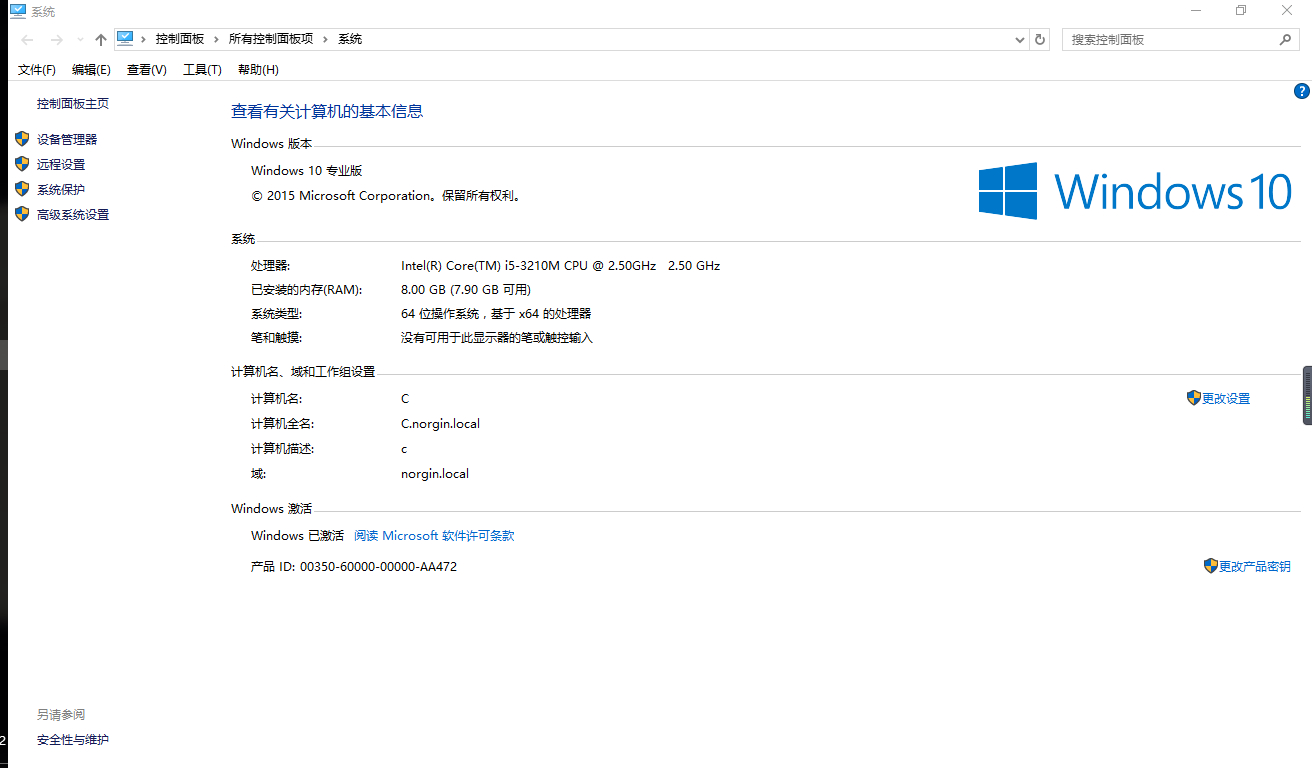
Task: Open 阅读 Microsoft 软件许可条款 link
Action: (x=434, y=536)
